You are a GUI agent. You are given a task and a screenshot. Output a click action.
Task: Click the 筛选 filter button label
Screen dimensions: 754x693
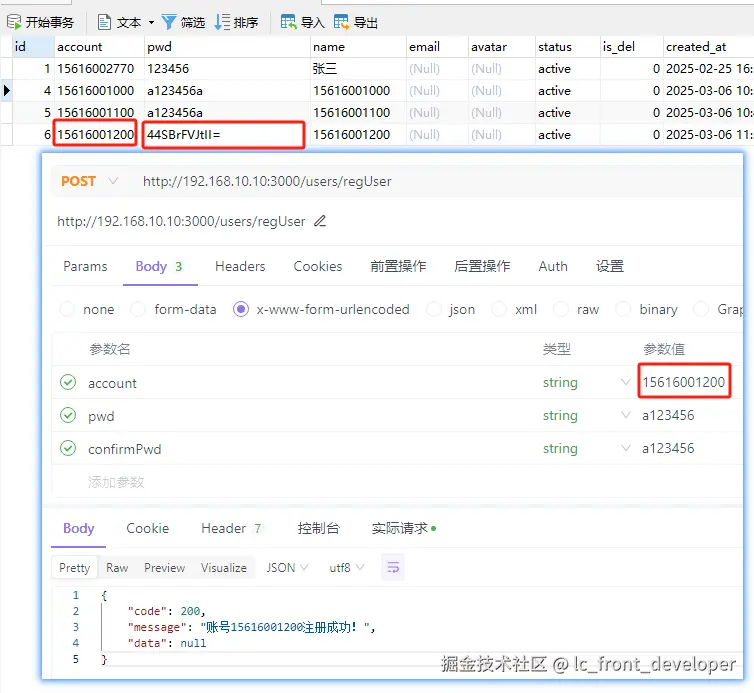(193, 23)
